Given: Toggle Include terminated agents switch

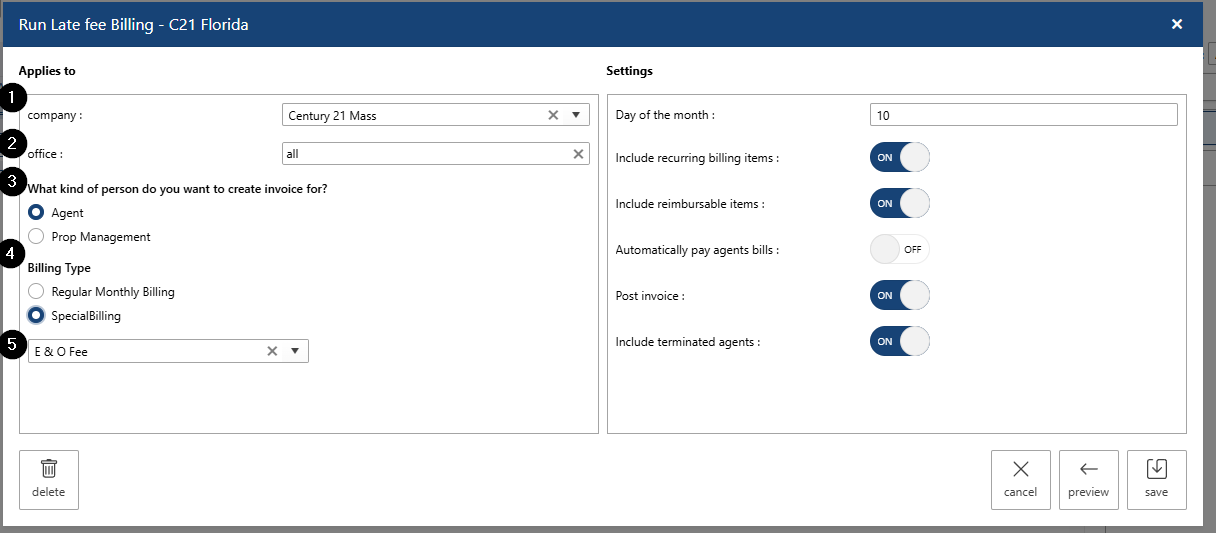Looking at the screenshot, I should [x=899, y=342].
